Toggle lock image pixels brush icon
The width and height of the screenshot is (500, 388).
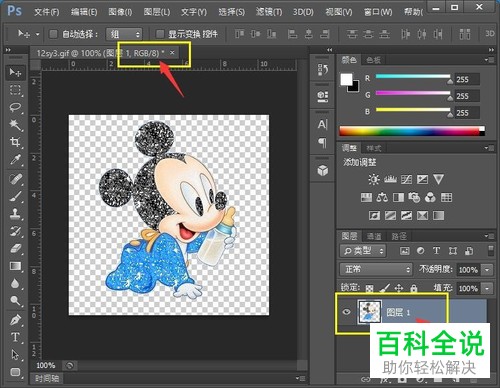384,288
